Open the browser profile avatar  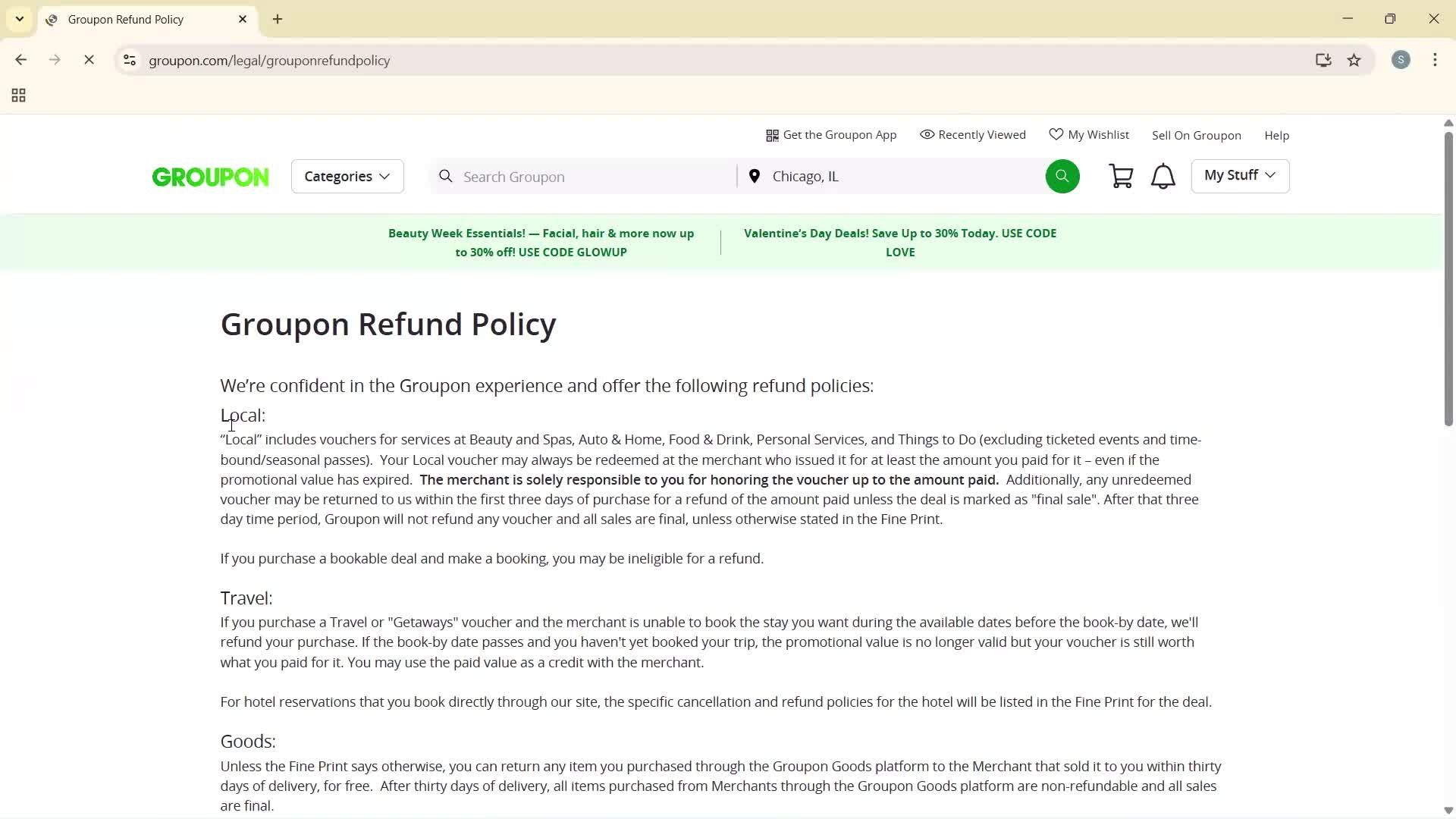(x=1401, y=60)
